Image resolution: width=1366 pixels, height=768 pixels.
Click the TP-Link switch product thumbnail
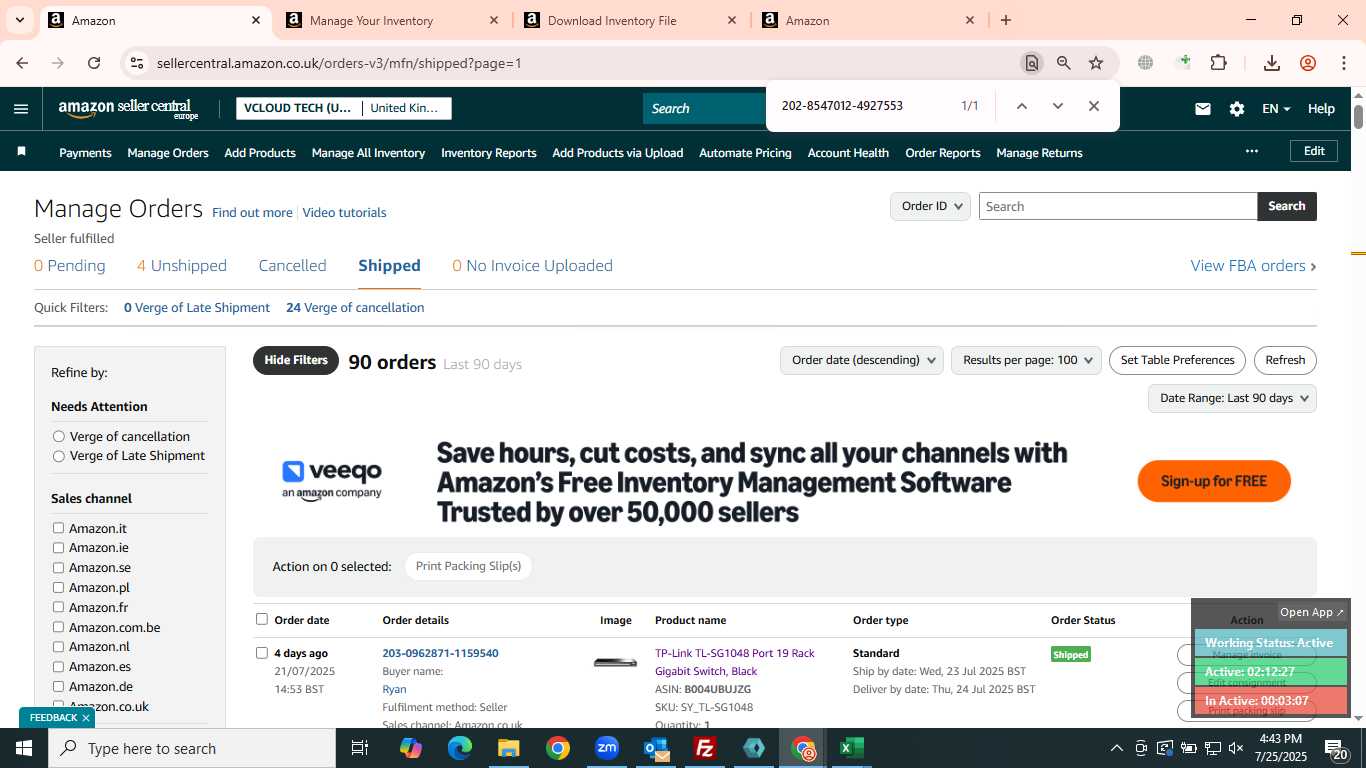coord(615,662)
